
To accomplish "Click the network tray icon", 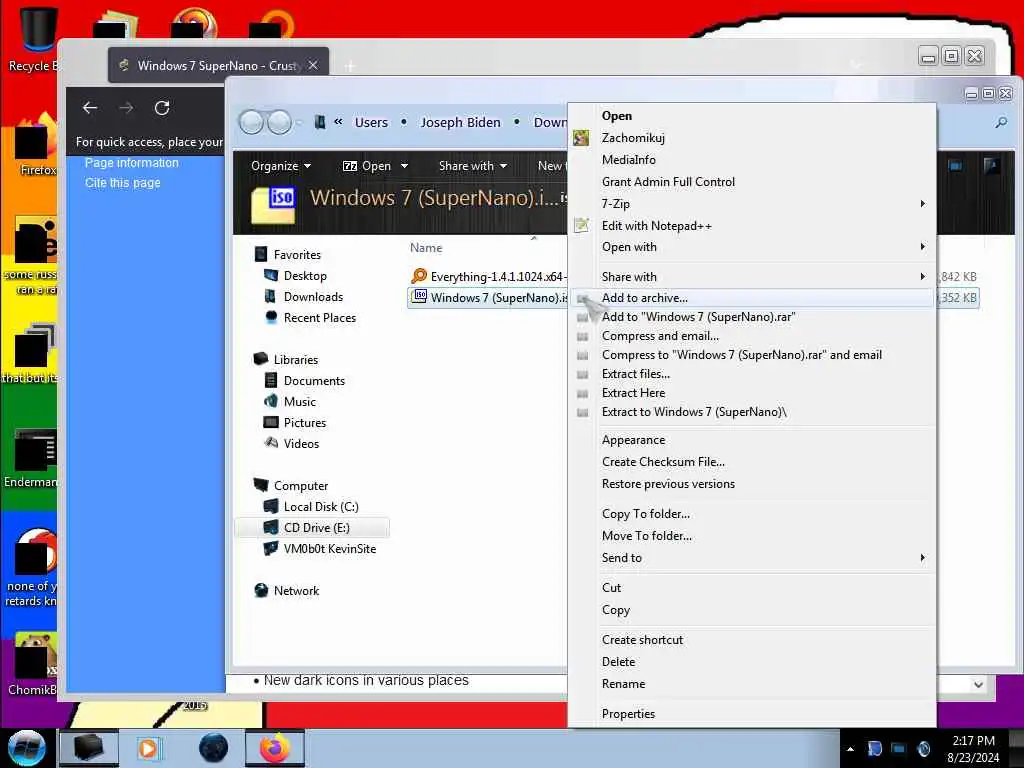I will pyautogui.click(x=899, y=748).
